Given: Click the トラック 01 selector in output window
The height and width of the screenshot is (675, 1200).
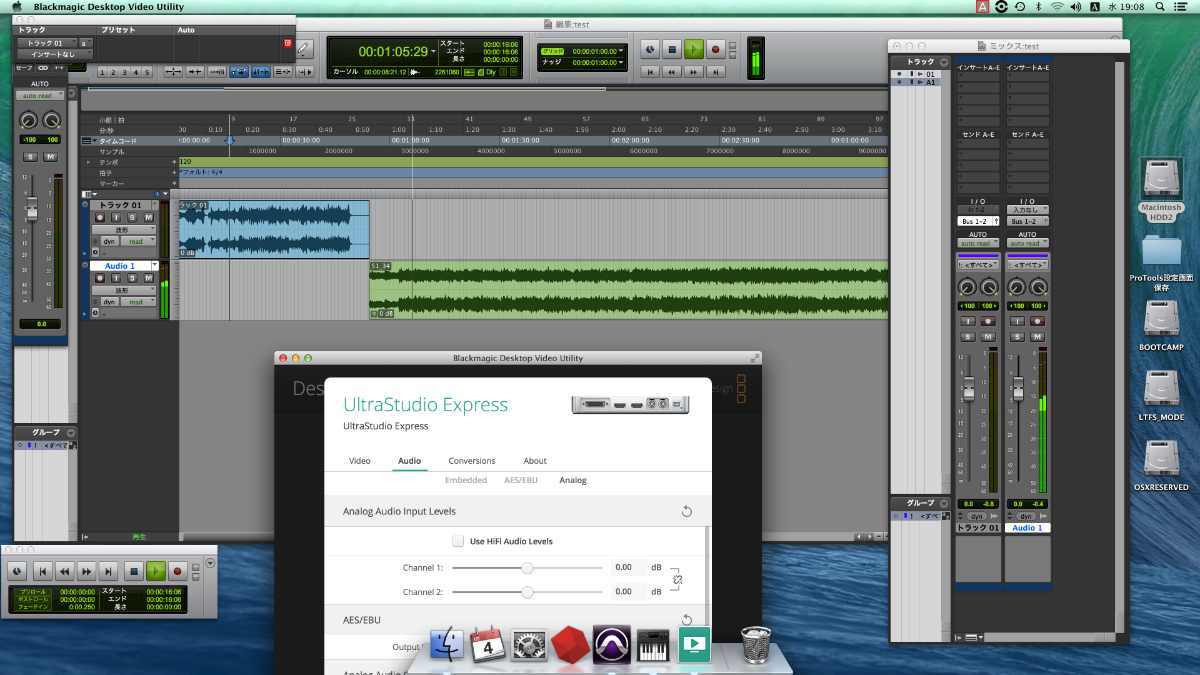Looking at the screenshot, I should click(46, 43).
